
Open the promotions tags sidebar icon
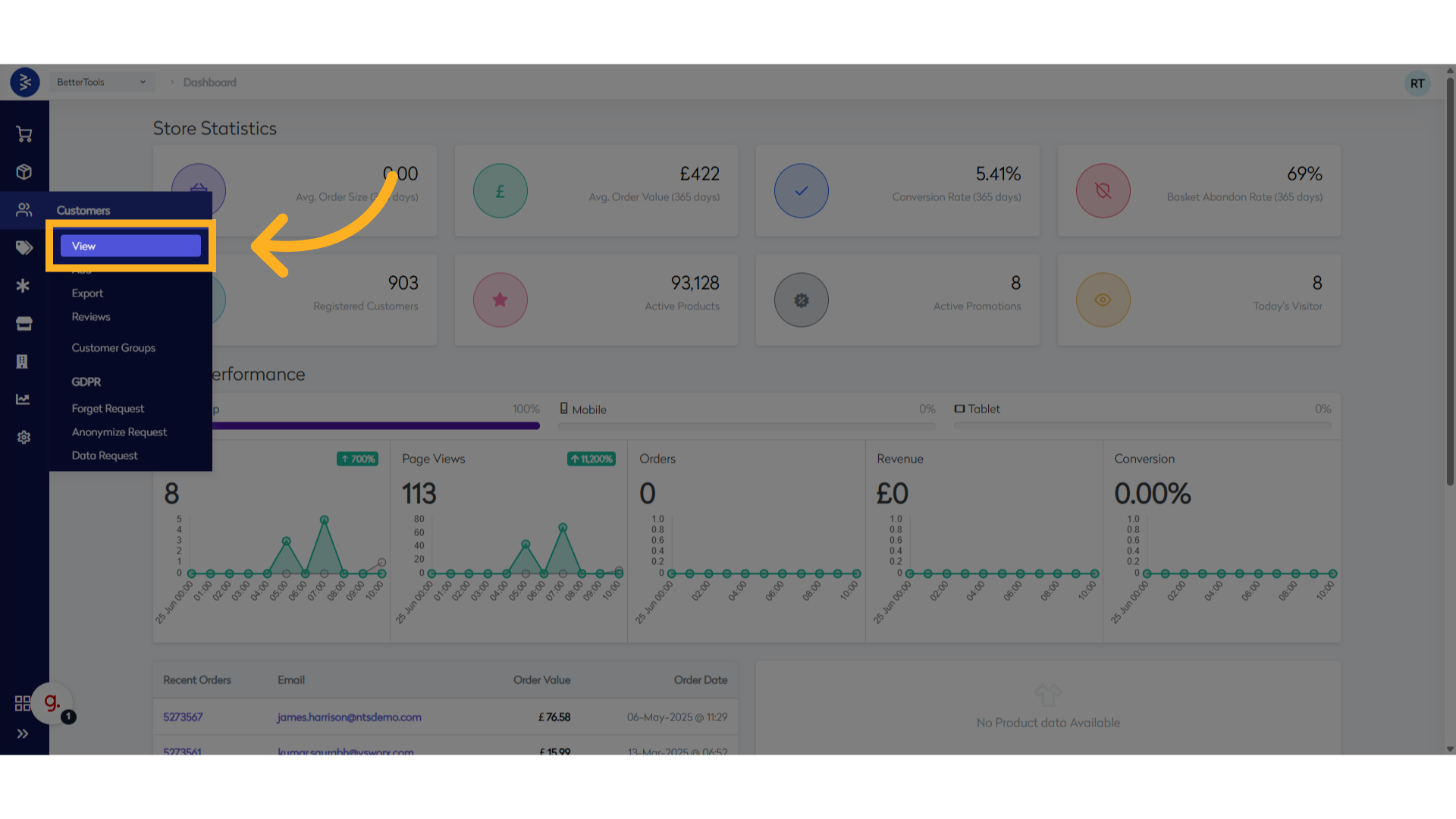[x=24, y=248]
